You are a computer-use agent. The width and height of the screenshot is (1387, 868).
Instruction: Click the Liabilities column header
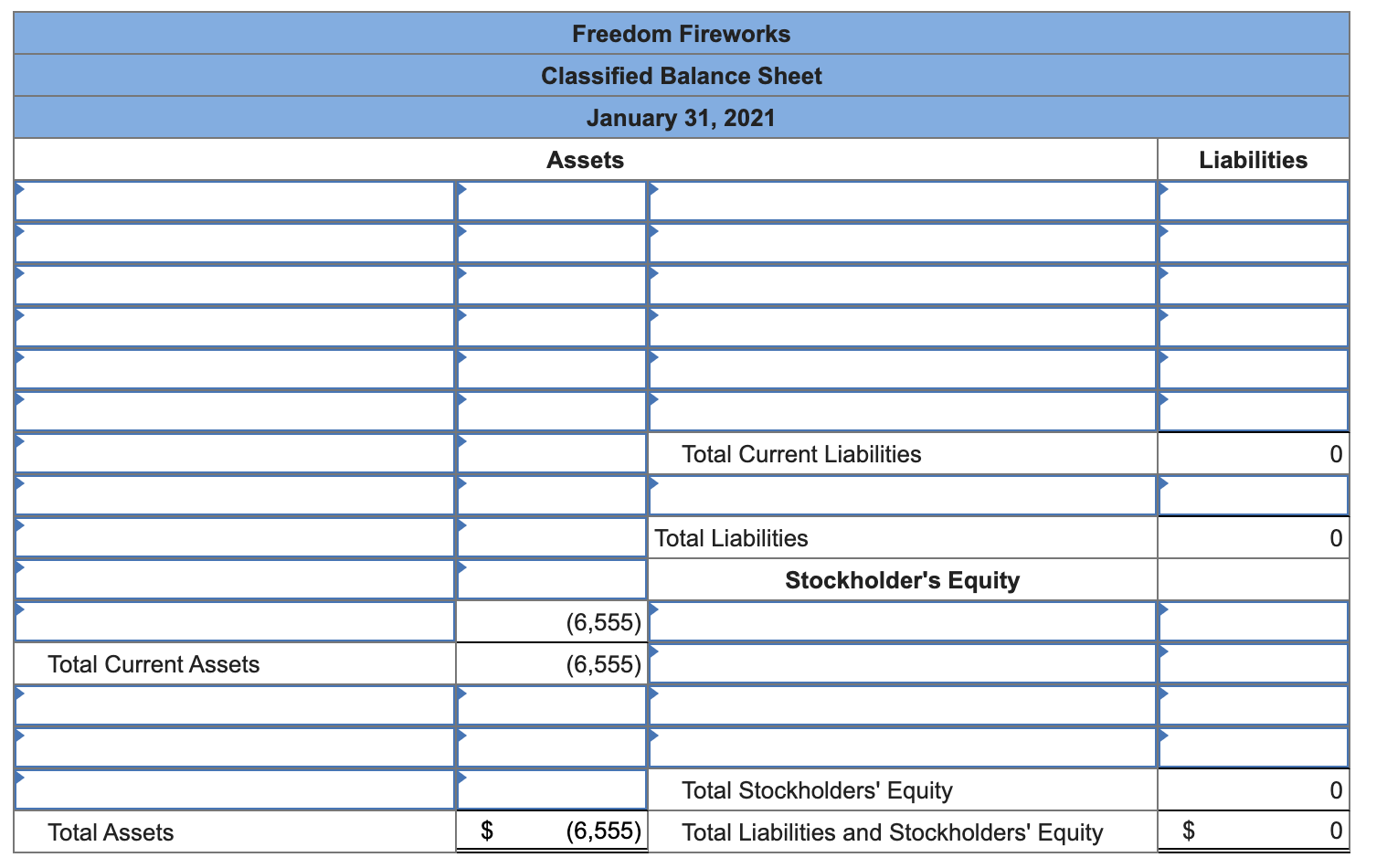[1254, 160]
